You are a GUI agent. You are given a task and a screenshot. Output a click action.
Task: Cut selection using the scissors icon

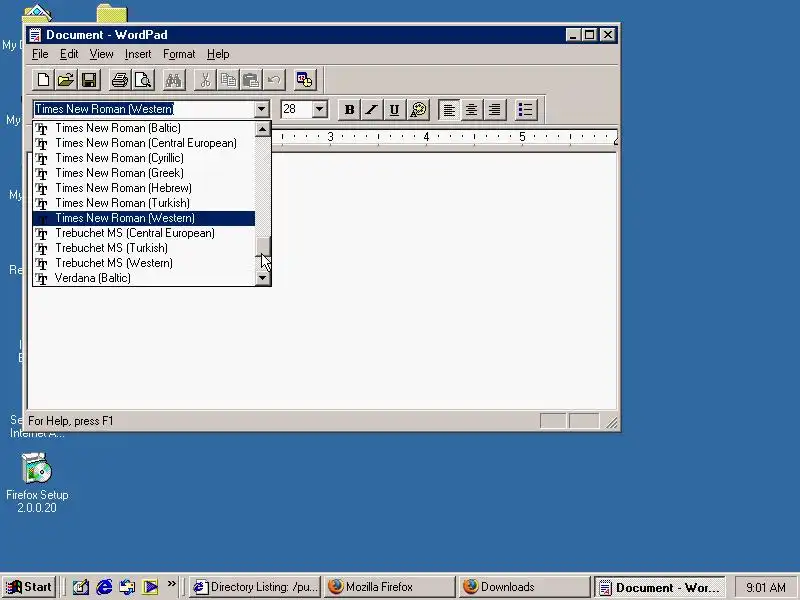205,80
